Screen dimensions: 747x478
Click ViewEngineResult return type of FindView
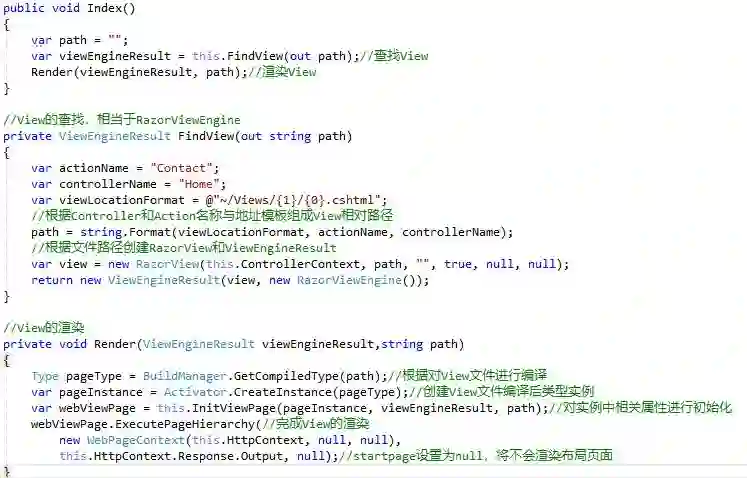tap(114, 136)
